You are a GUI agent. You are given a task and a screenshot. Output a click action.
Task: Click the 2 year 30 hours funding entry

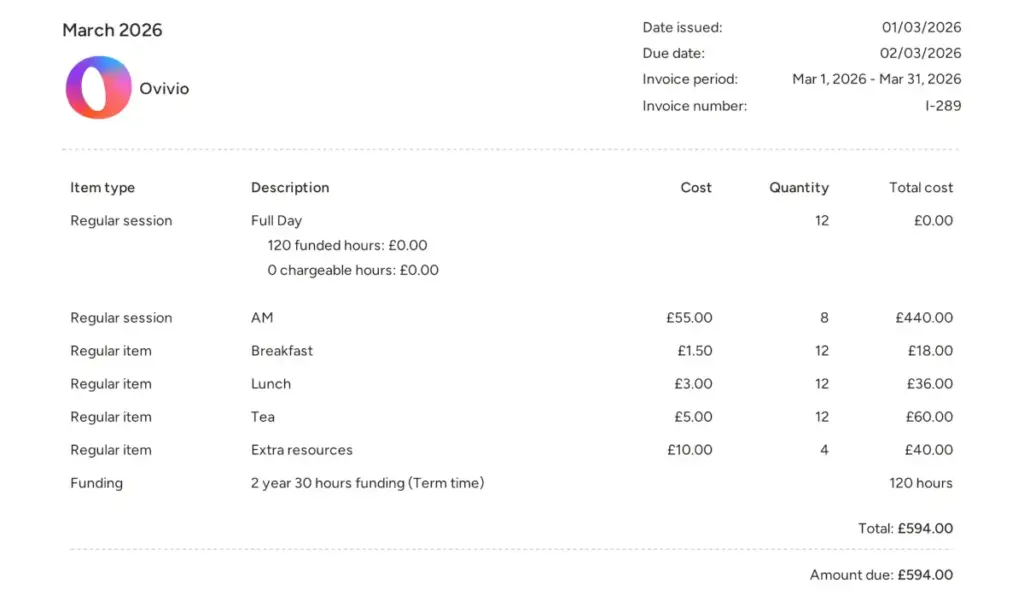(367, 483)
